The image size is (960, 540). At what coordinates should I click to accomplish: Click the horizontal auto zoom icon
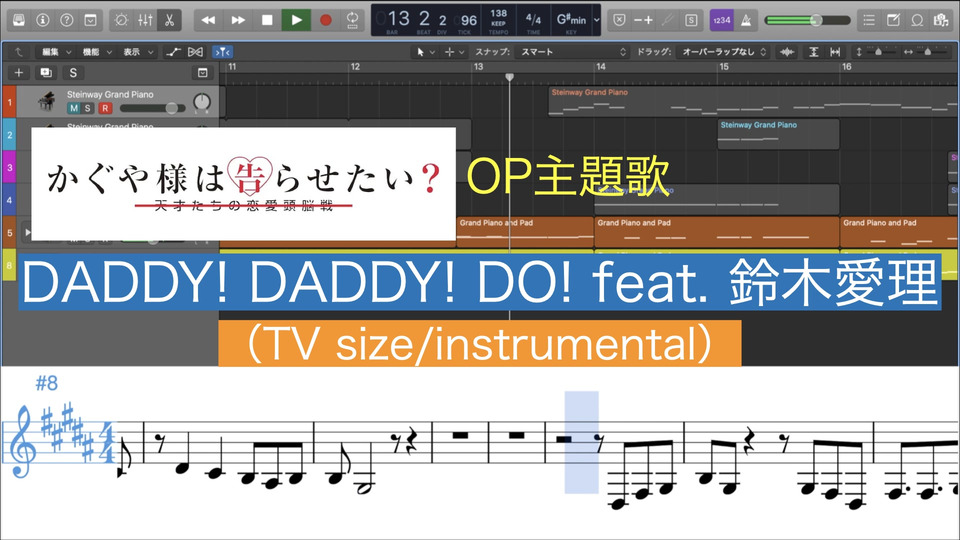click(x=835, y=52)
